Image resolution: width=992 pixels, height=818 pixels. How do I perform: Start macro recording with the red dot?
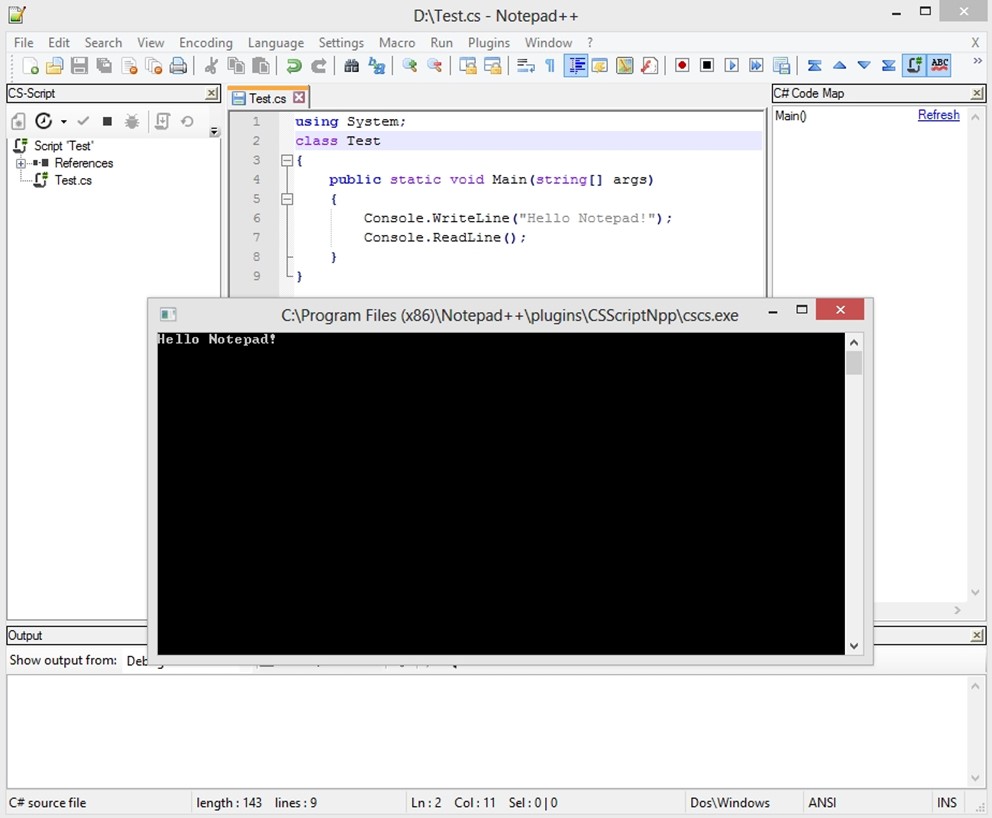tap(682, 66)
